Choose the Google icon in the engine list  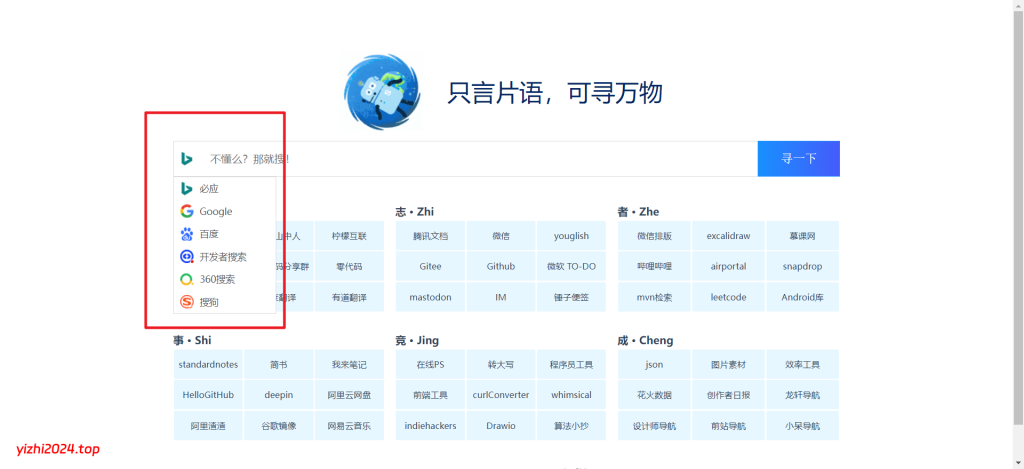click(187, 211)
